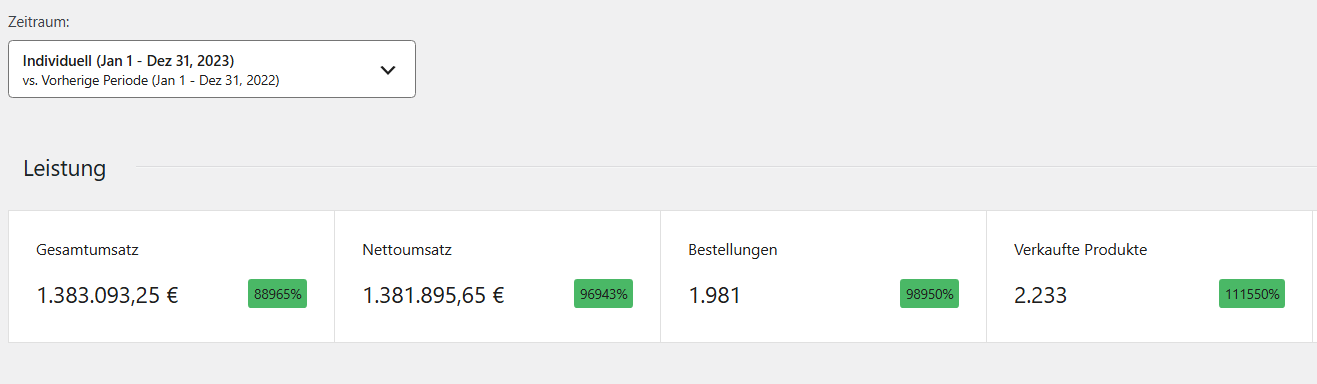This screenshot has height=384, width=1317.
Task: Click the 1.981 orders count
Action: tap(715, 295)
